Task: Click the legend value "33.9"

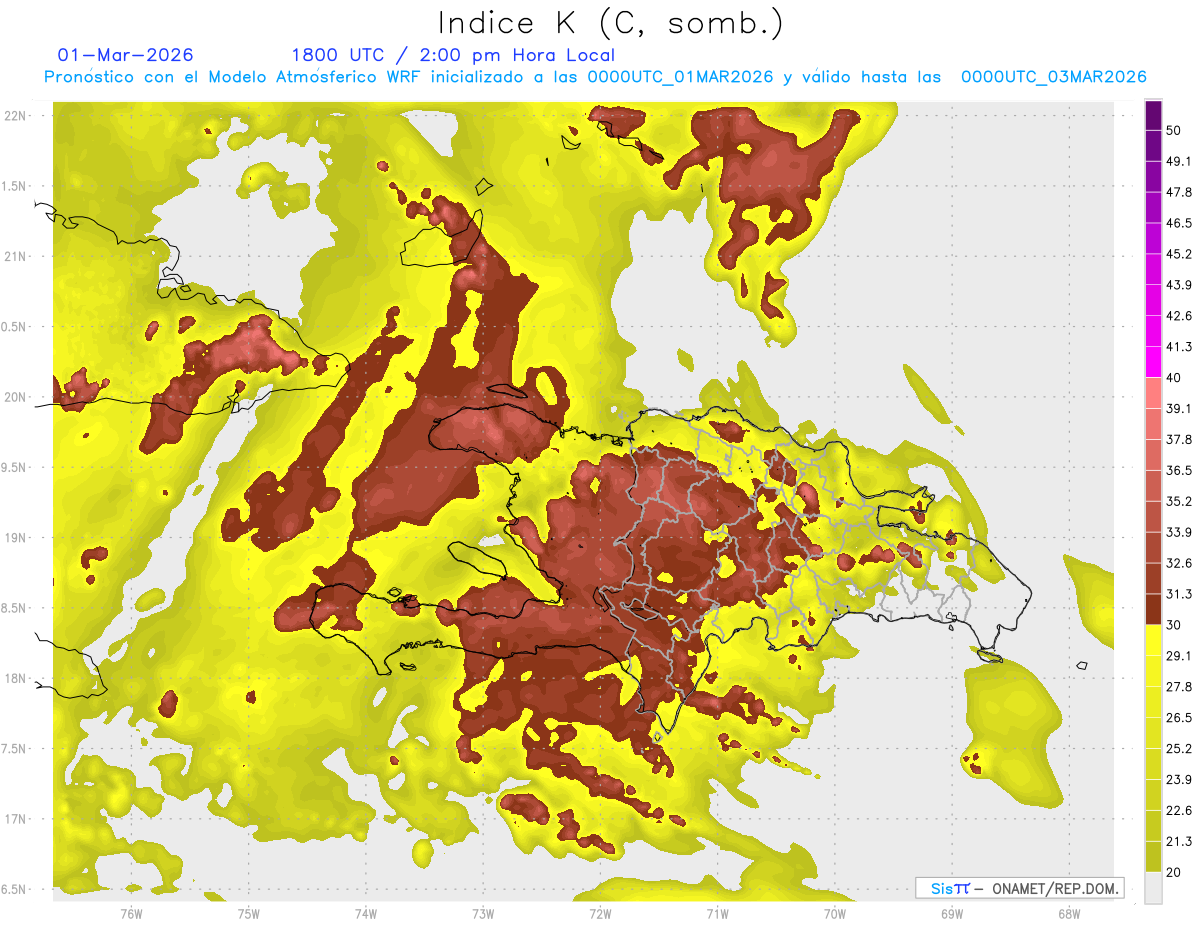Action: [x=1179, y=532]
